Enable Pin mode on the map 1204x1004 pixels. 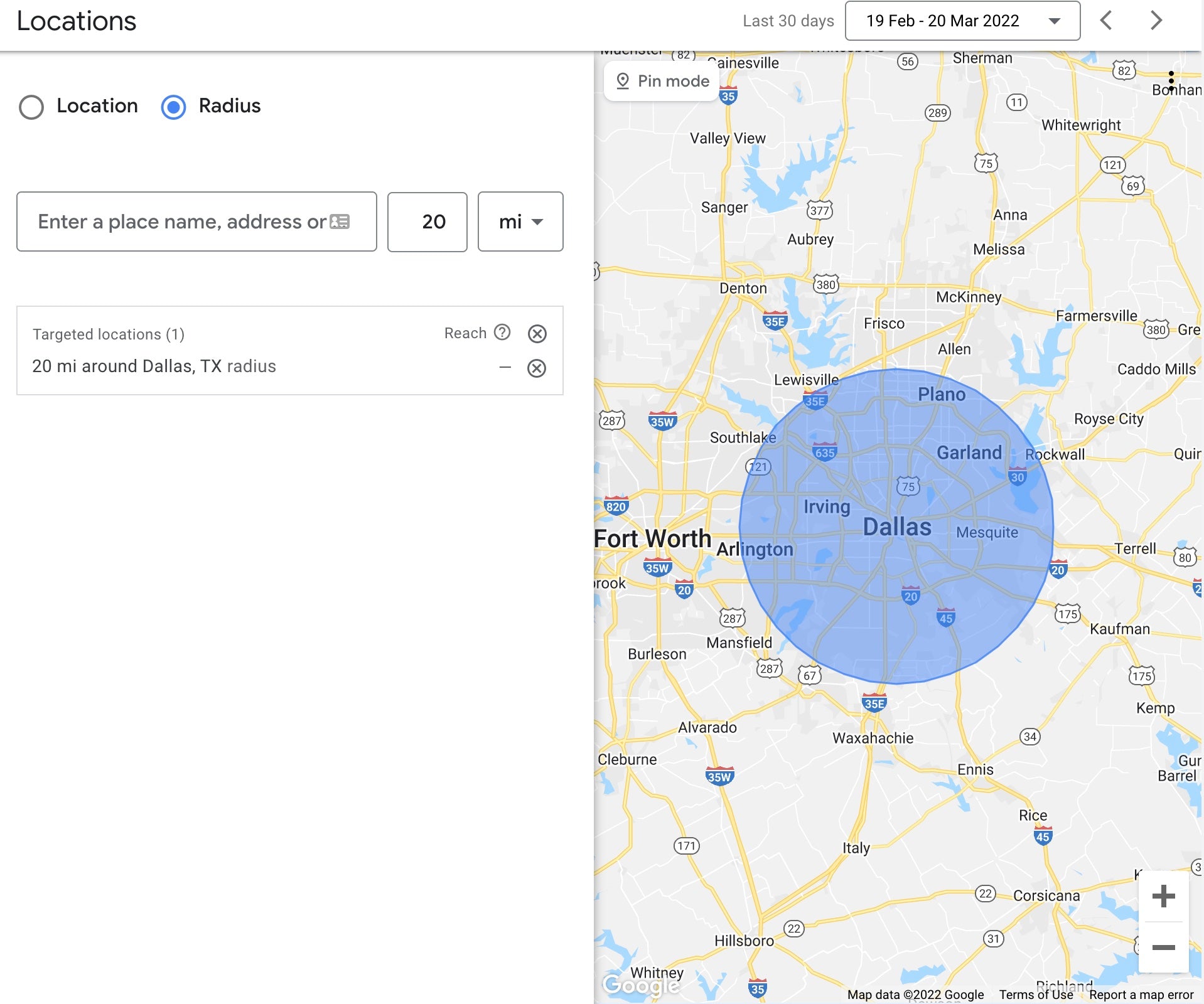pos(661,80)
